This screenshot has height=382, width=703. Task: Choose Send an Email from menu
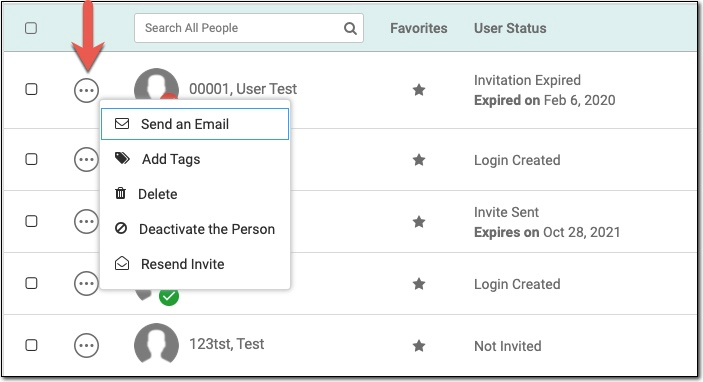[x=195, y=124]
